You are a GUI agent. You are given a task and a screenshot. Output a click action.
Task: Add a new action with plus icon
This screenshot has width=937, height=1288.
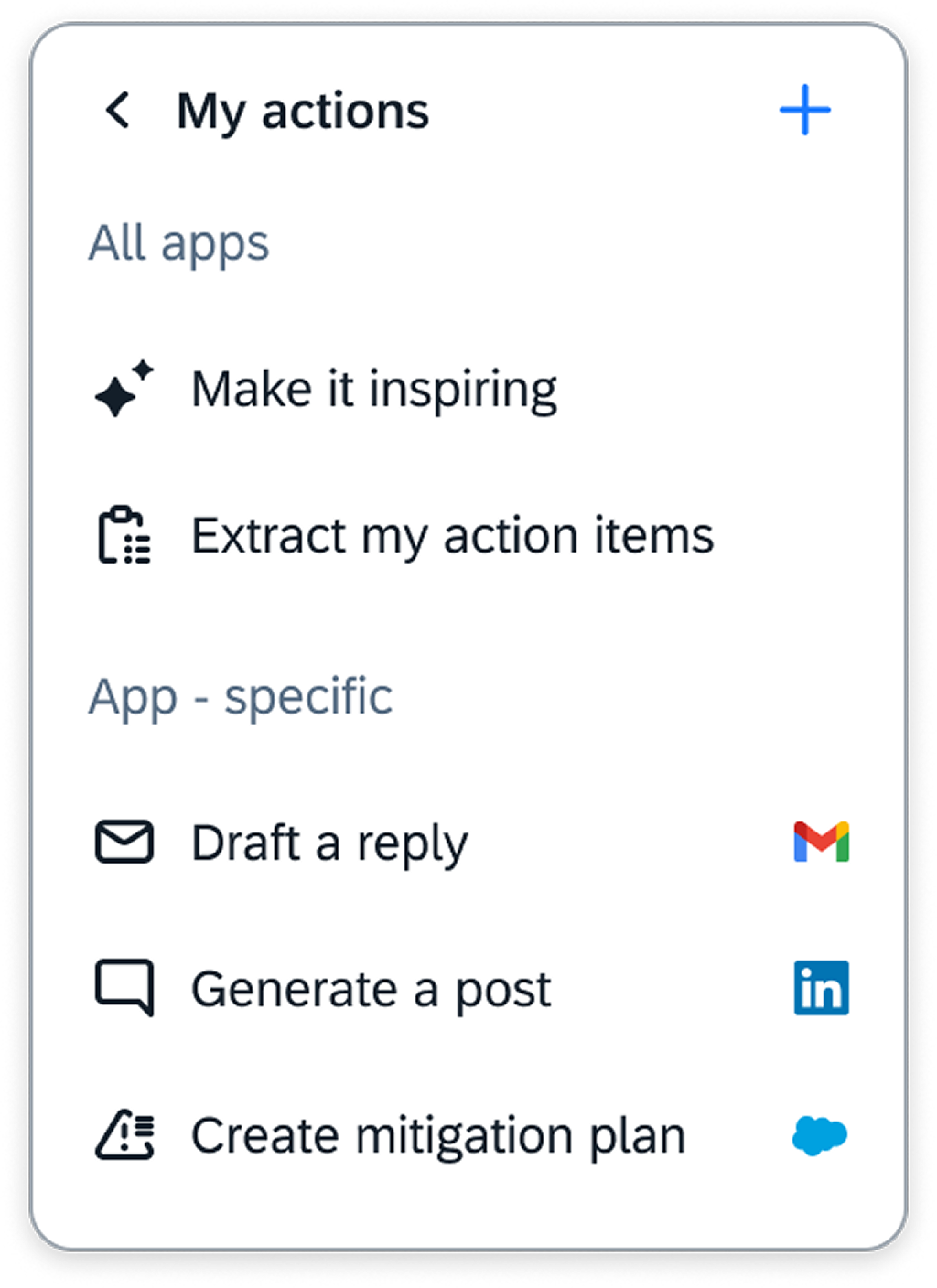click(805, 111)
